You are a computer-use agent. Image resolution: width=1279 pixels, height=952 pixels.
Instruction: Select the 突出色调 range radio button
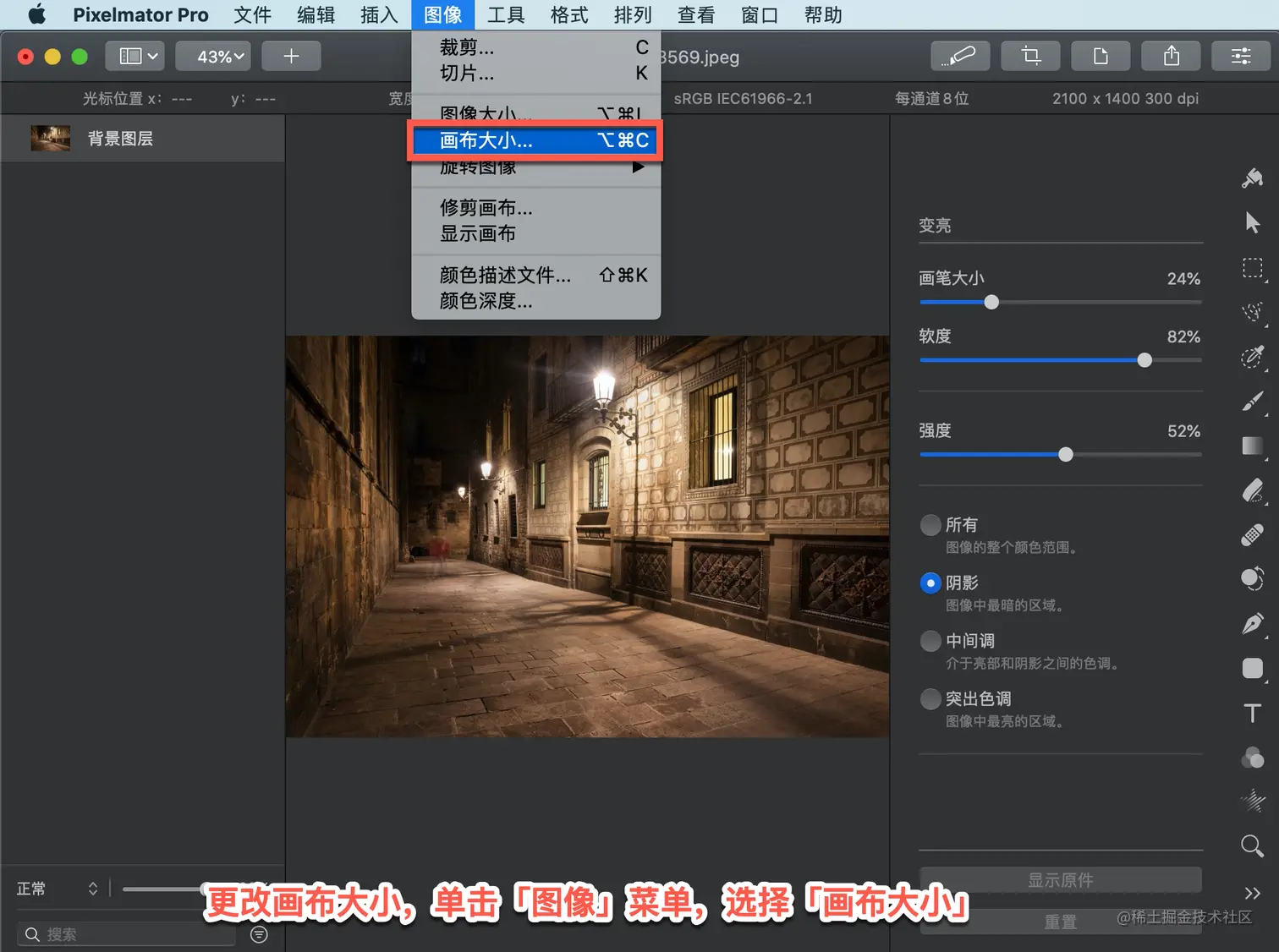coord(930,699)
